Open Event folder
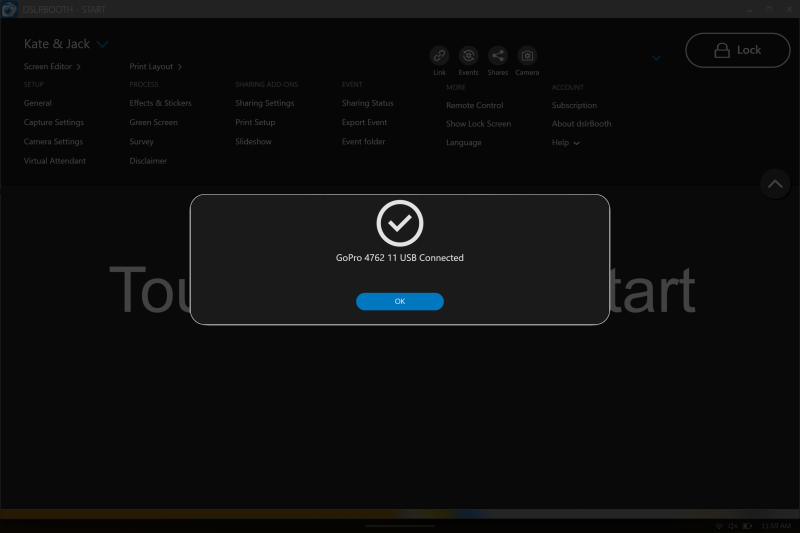This screenshot has height=533, width=800. coord(363,142)
